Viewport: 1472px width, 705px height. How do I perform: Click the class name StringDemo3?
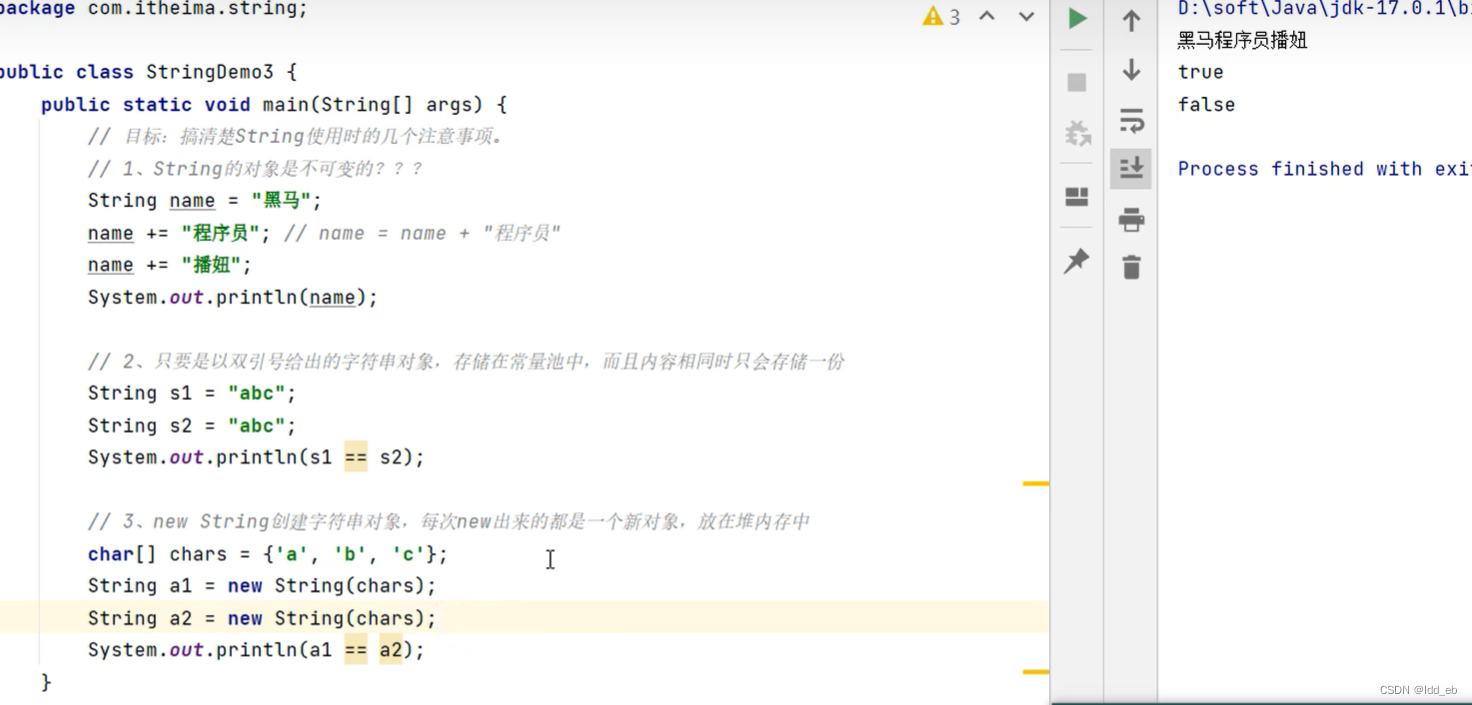(210, 72)
